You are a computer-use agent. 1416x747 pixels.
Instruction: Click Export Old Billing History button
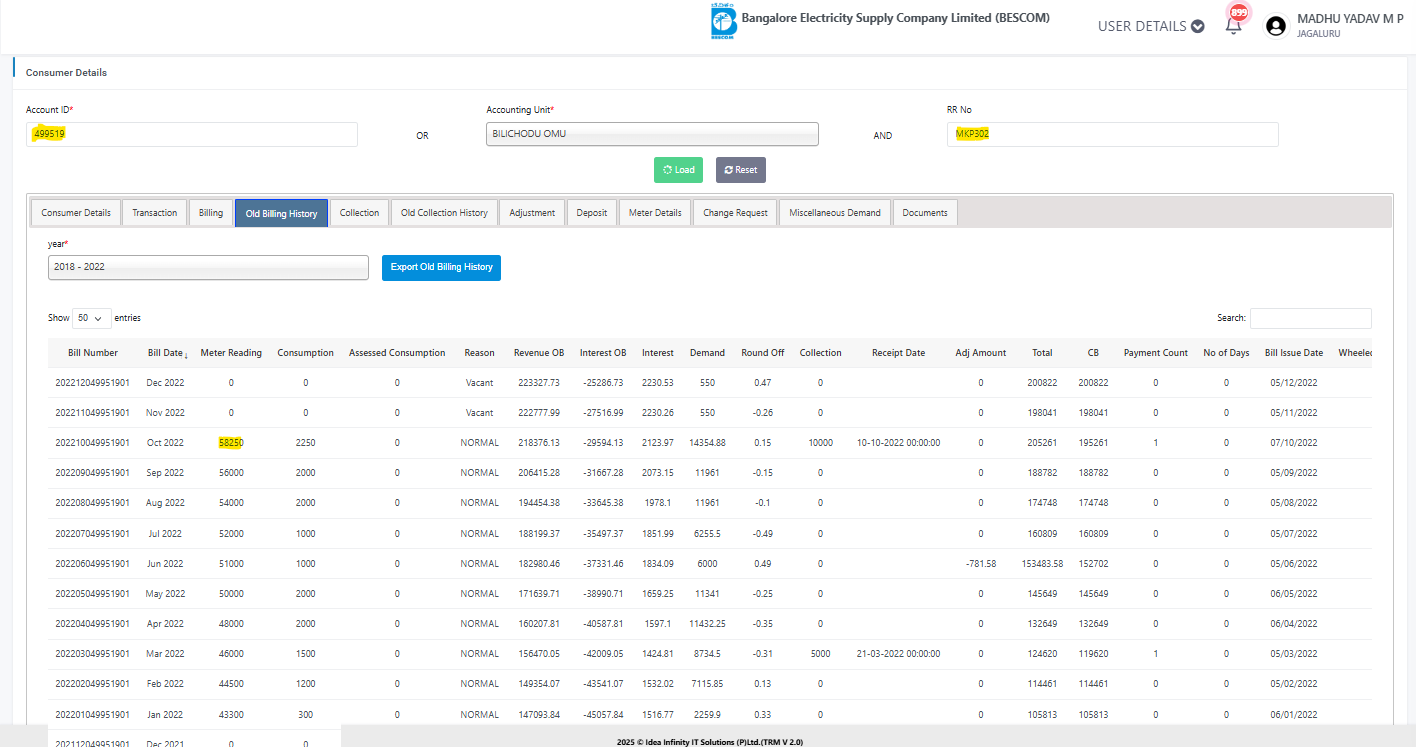pyautogui.click(x=441, y=268)
